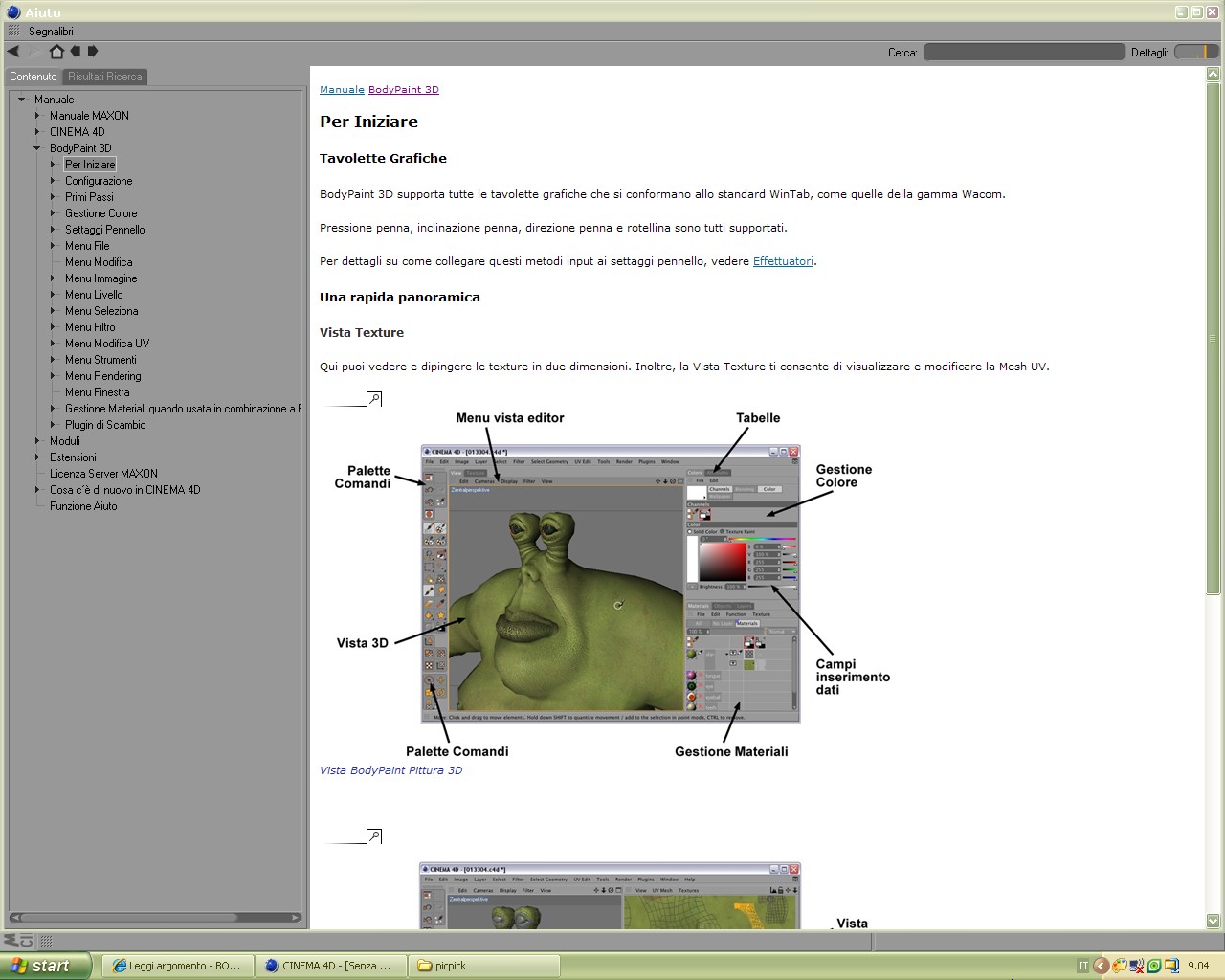Image resolution: width=1225 pixels, height=980 pixels.
Task: Switch to Leggi argomento taskbar window
Action: 177,966
